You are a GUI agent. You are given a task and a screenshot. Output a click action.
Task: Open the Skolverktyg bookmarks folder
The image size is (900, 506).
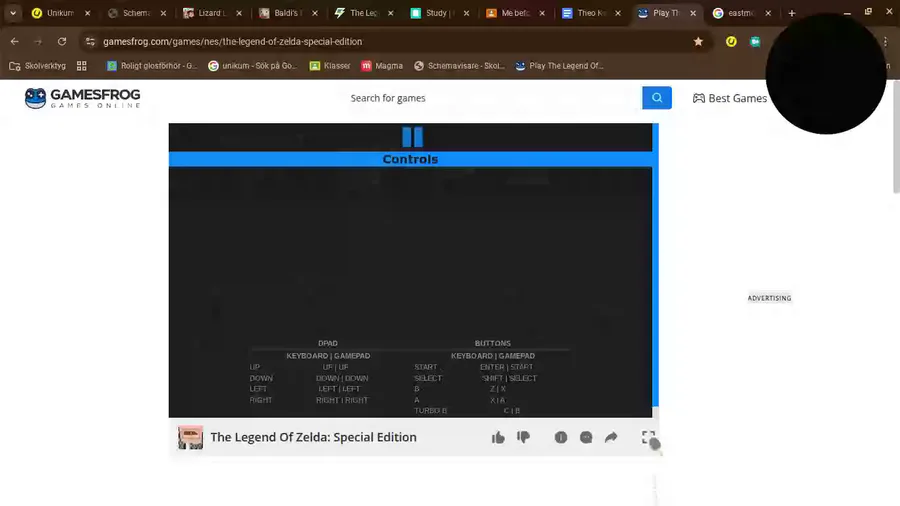tap(37, 66)
